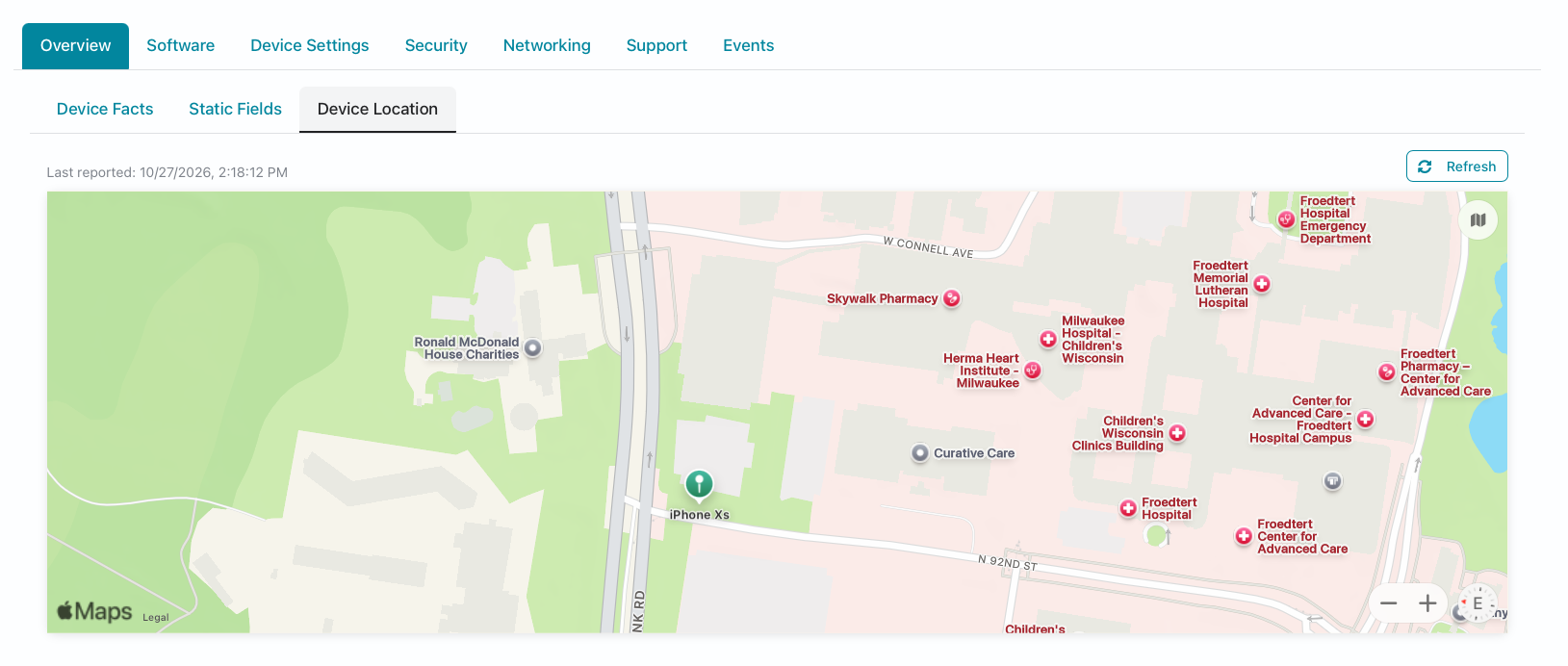This screenshot has width=1568, height=666.
Task: Zoom in the map with plus
Action: 1427,603
